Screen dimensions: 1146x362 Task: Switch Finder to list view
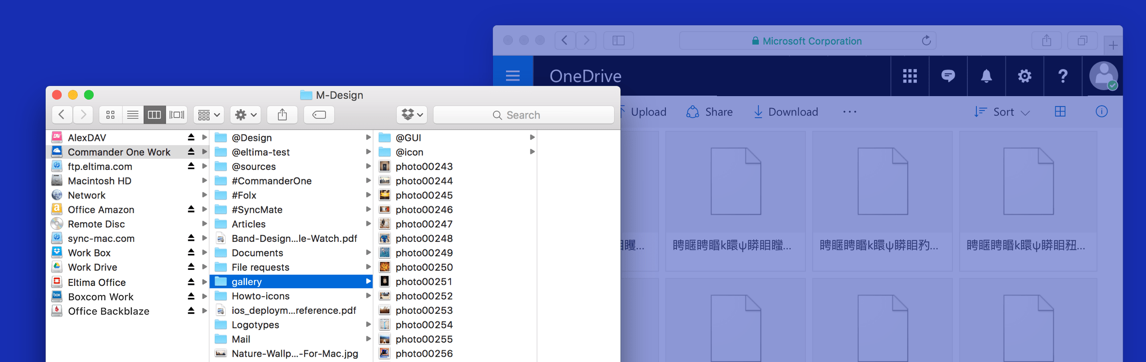coord(132,115)
